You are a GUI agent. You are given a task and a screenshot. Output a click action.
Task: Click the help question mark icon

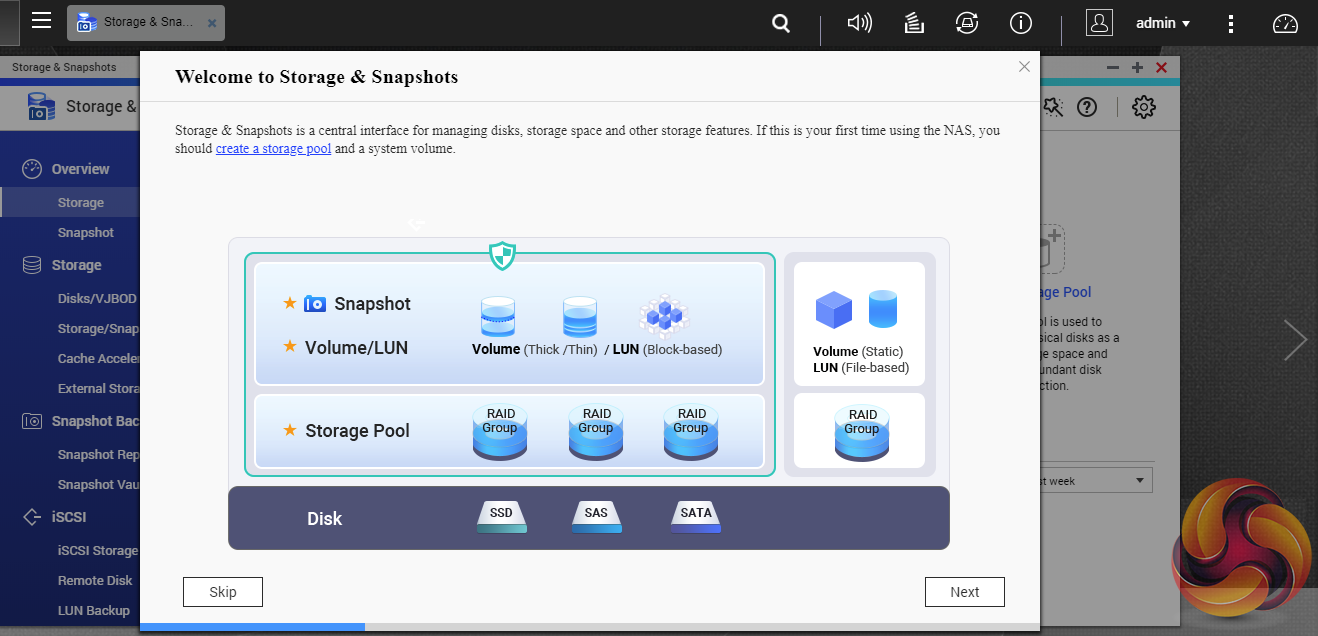tap(1087, 107)
